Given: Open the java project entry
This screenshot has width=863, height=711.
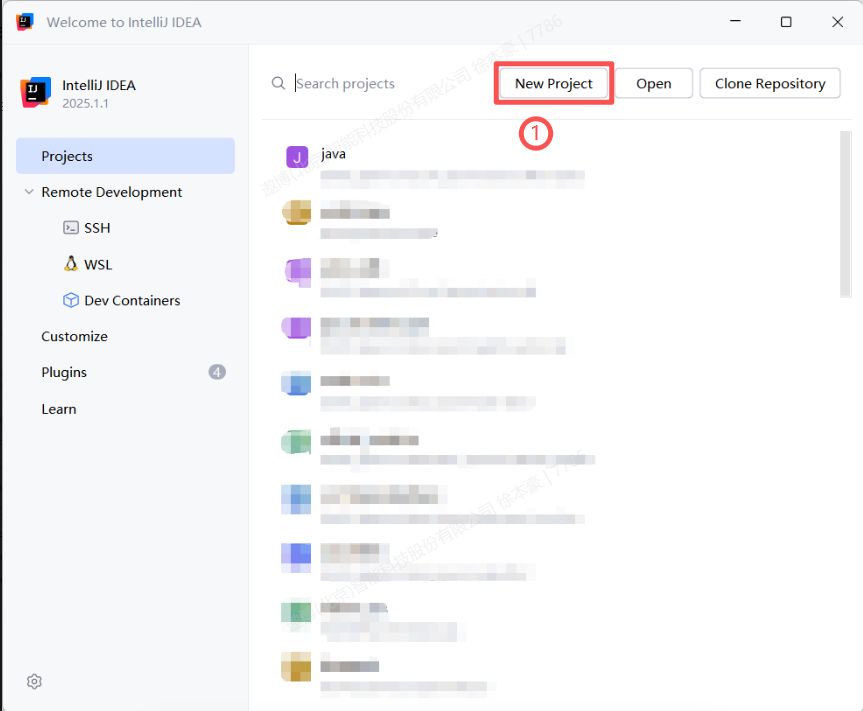Looking at the screenshot, I should click(450, 165).
